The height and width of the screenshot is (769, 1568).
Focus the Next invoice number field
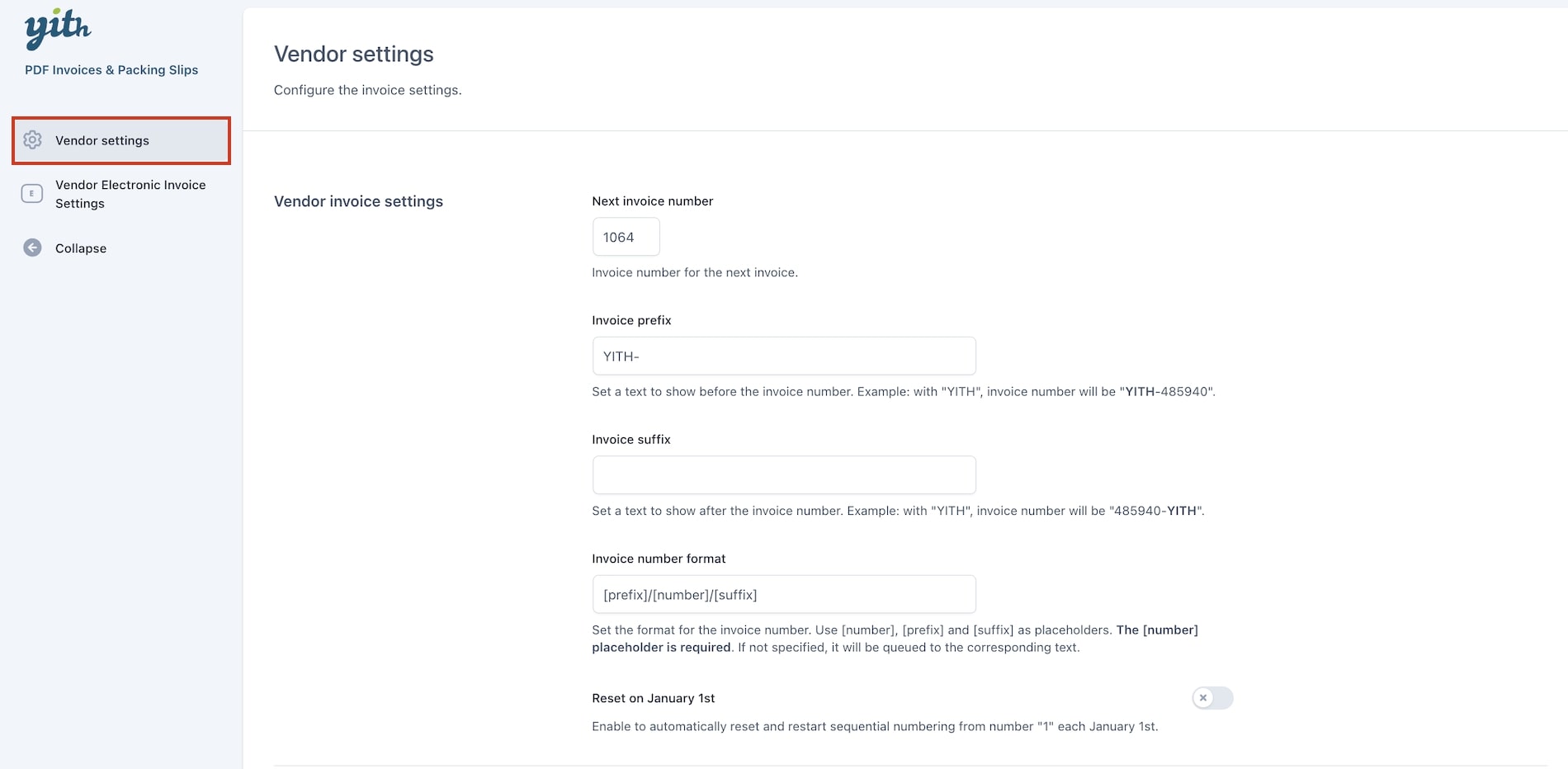(x=626, y=237)
